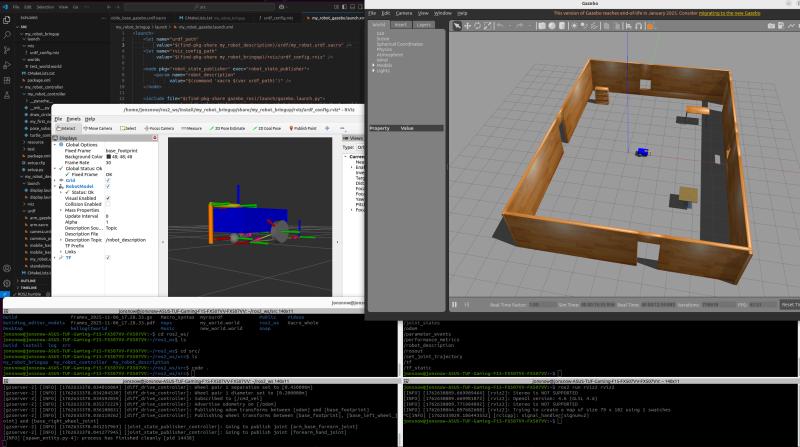Open Gazebo Window menu

click(x=442, y=13)
